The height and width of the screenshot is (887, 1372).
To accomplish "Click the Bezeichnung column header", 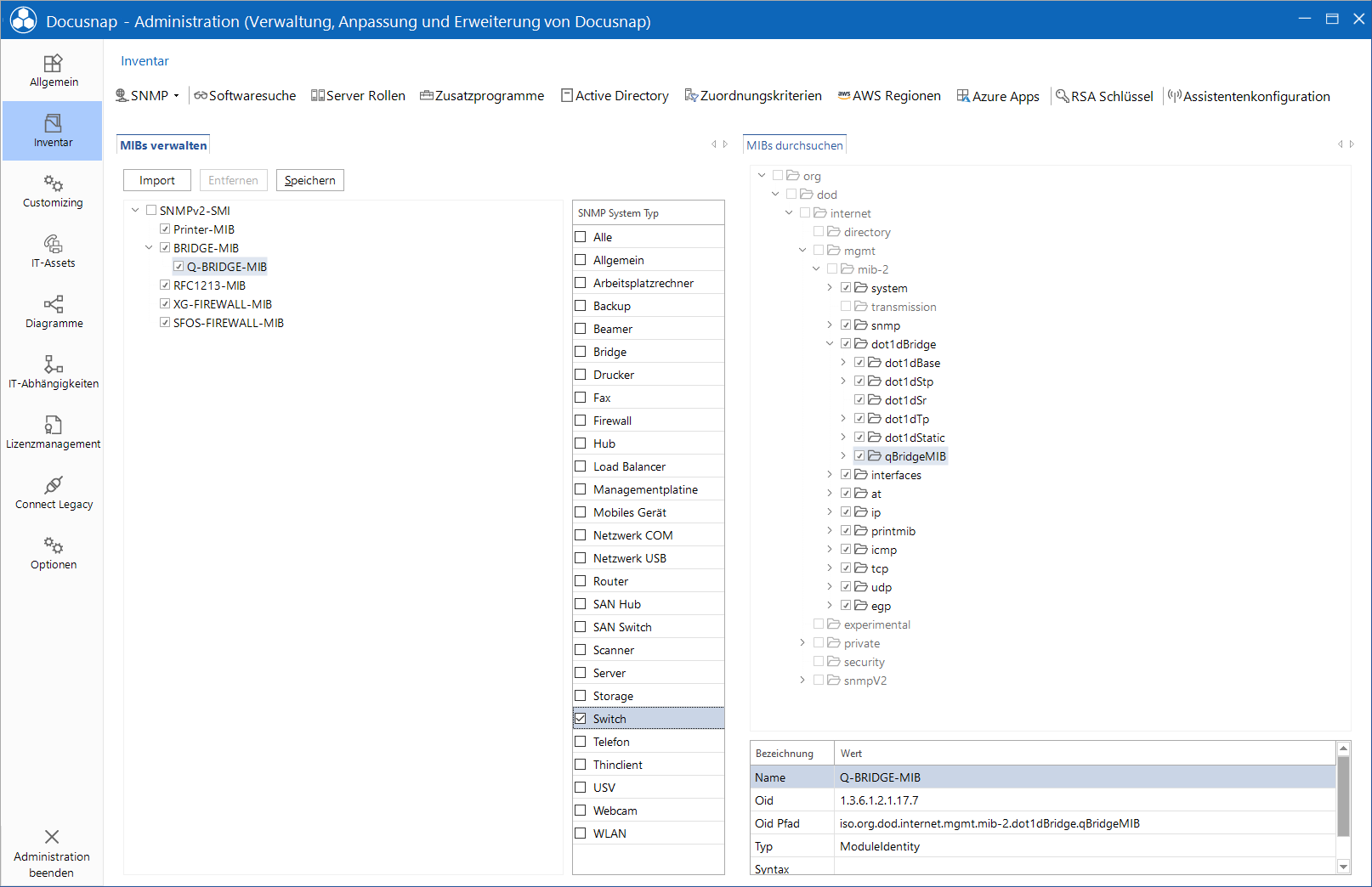I will click(792, 754).
